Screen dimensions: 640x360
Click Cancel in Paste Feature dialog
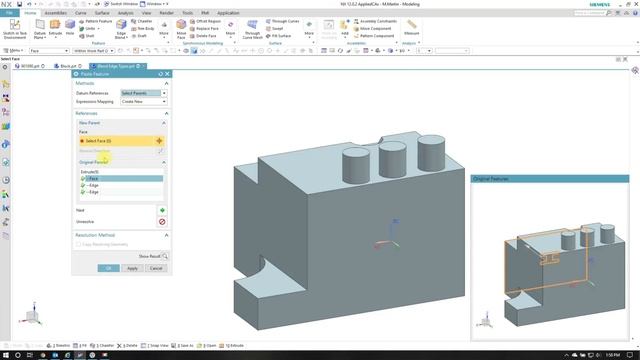[x=156, y=268]
